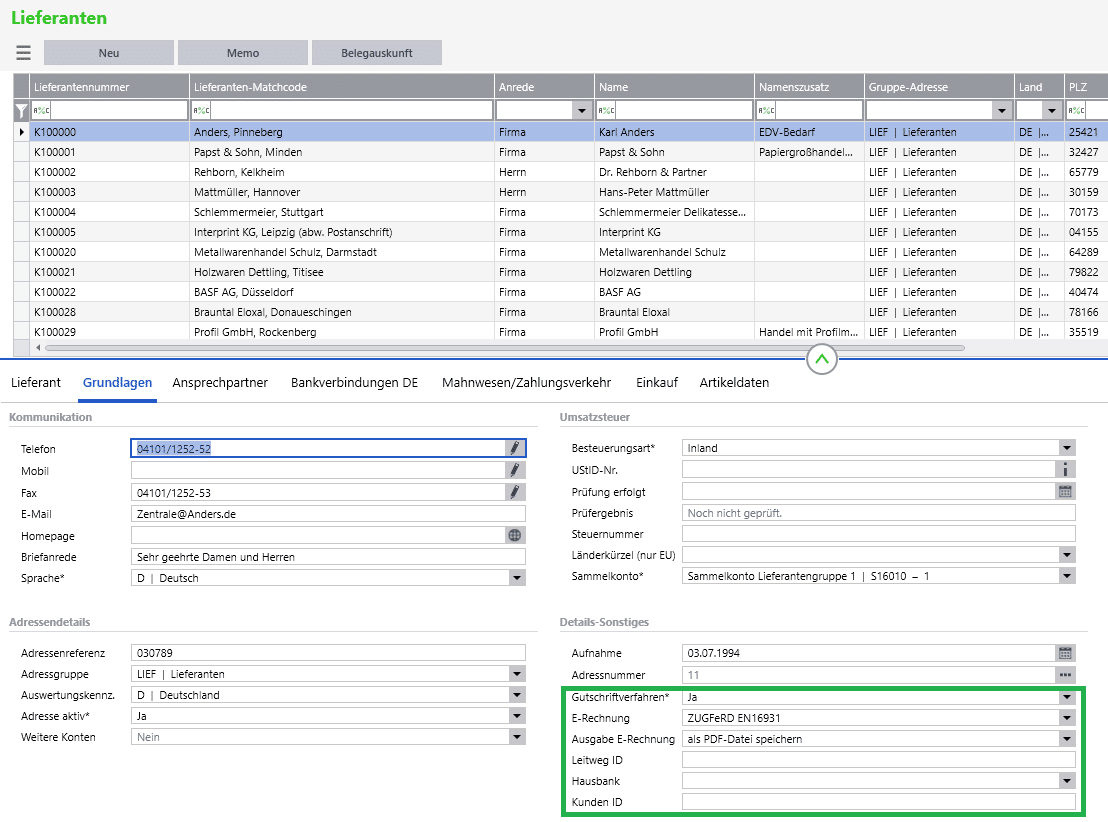Image resolution: width=1108 pixels, height=822 pixels.
Task: Open calendar icon for Aufnahme date
Action: (1066, 653)
